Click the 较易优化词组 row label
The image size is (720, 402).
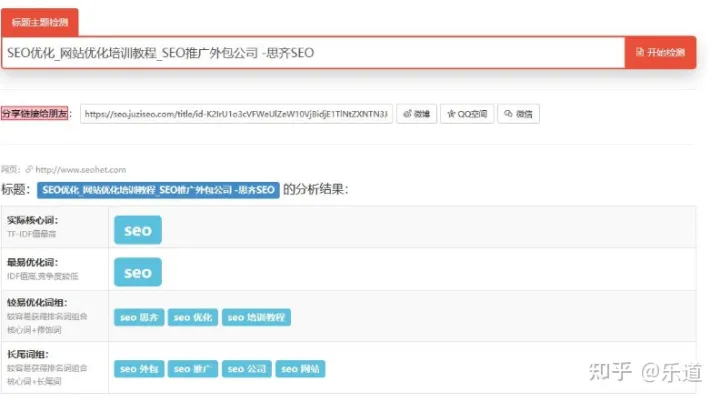37,303
